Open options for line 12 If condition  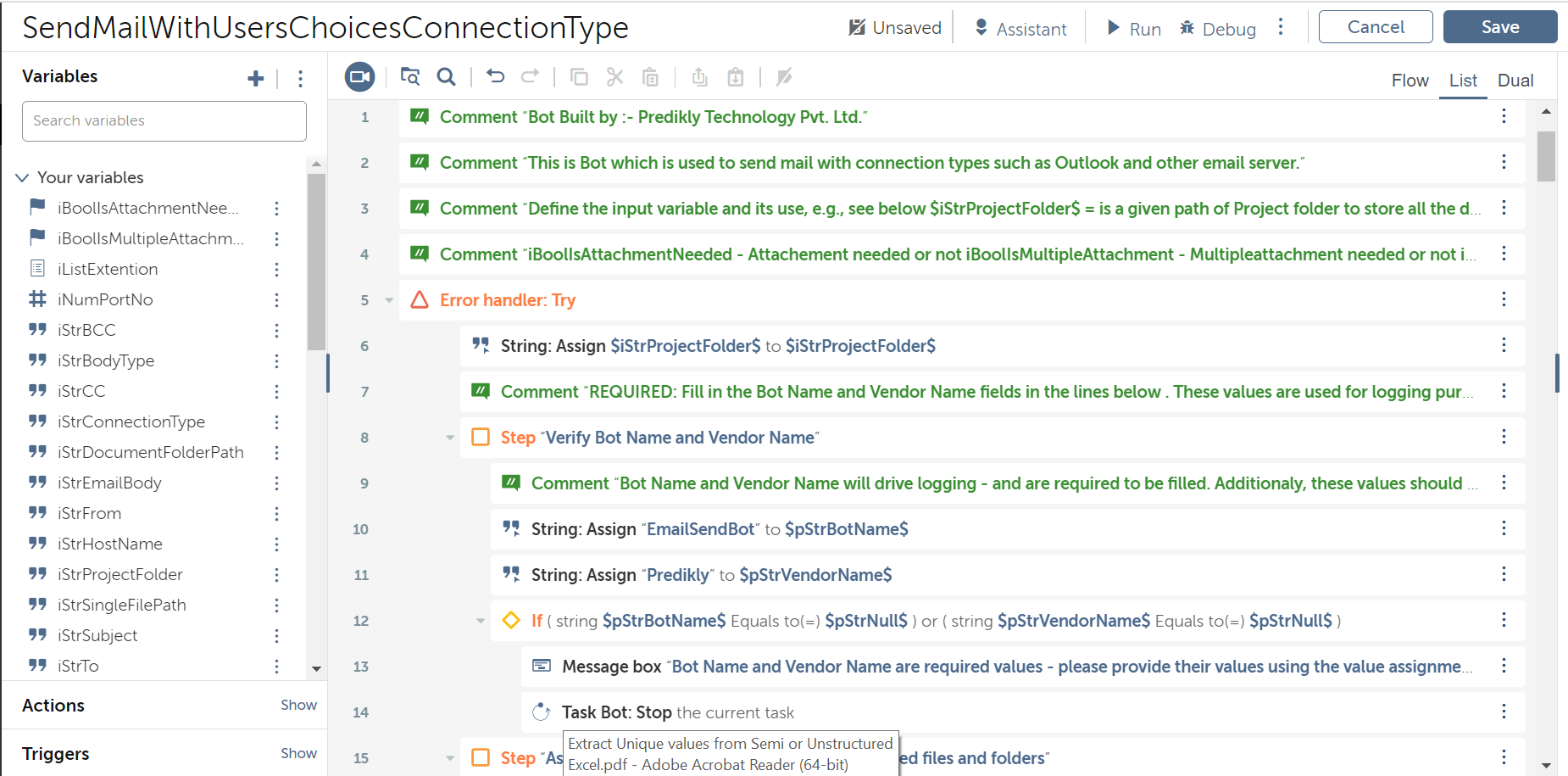tap(1504, 620)
